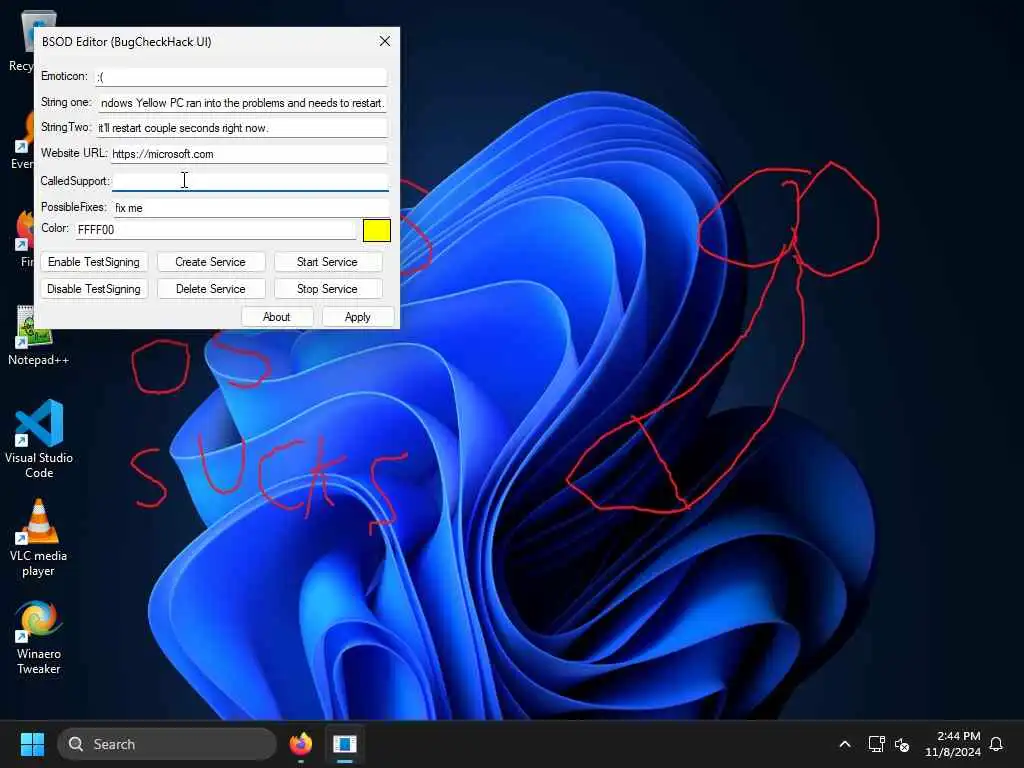
Task: Click the Website URL field
Action: pos(249,154)
